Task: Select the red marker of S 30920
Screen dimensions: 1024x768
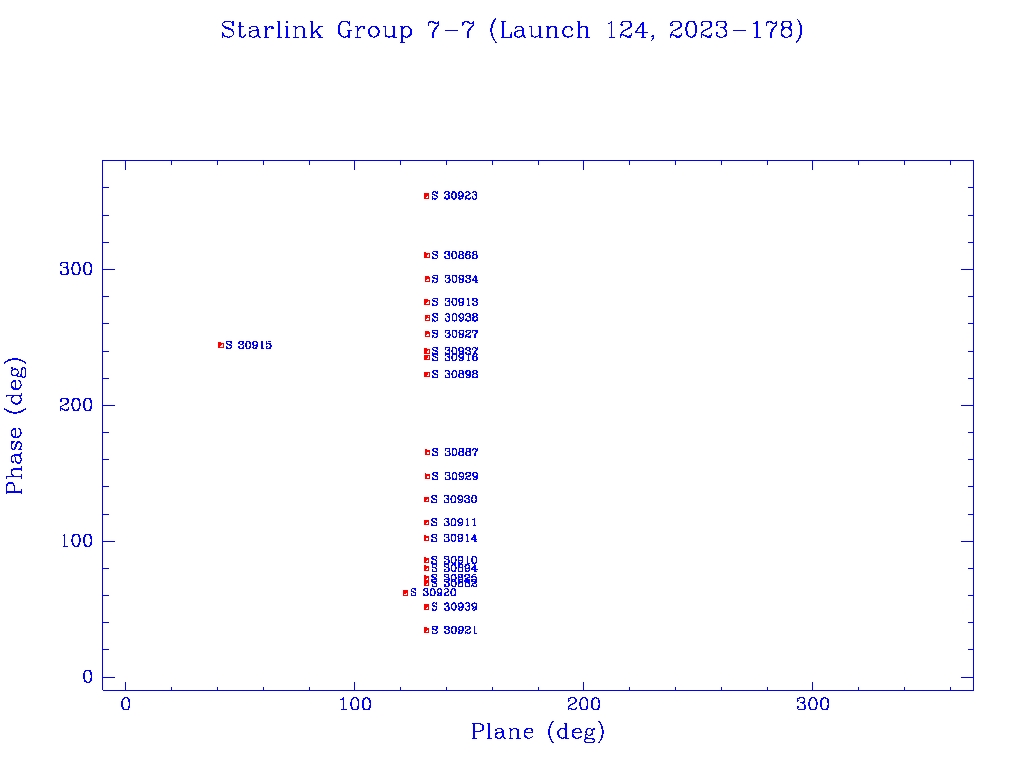Action: [406, 593]
